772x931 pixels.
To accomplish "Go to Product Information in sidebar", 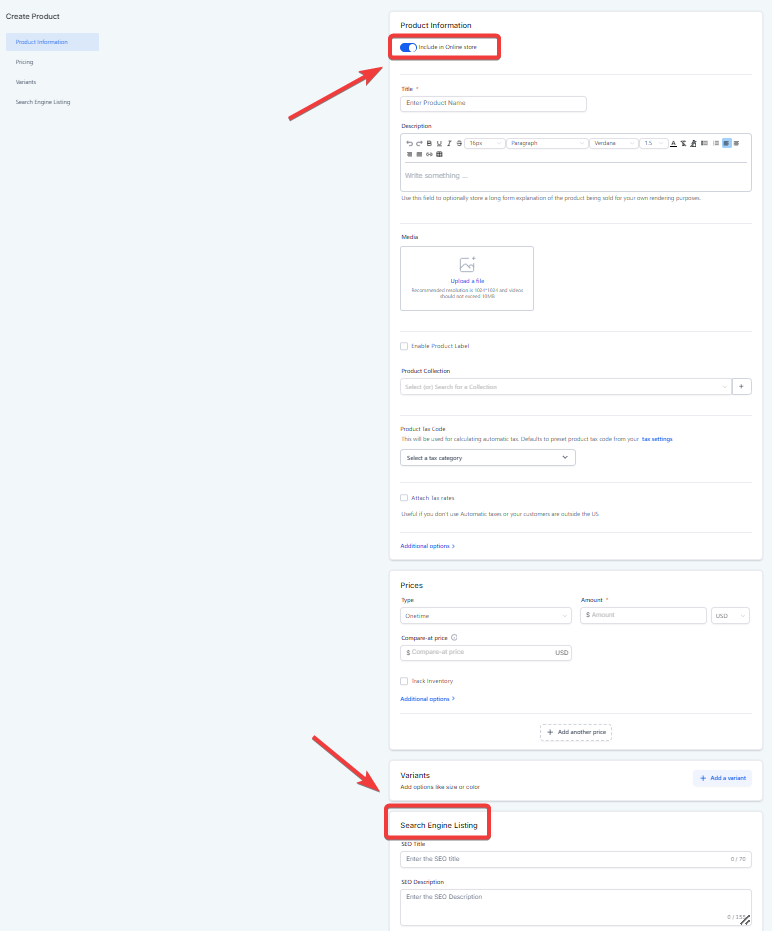I will click(x=52, y=42).
